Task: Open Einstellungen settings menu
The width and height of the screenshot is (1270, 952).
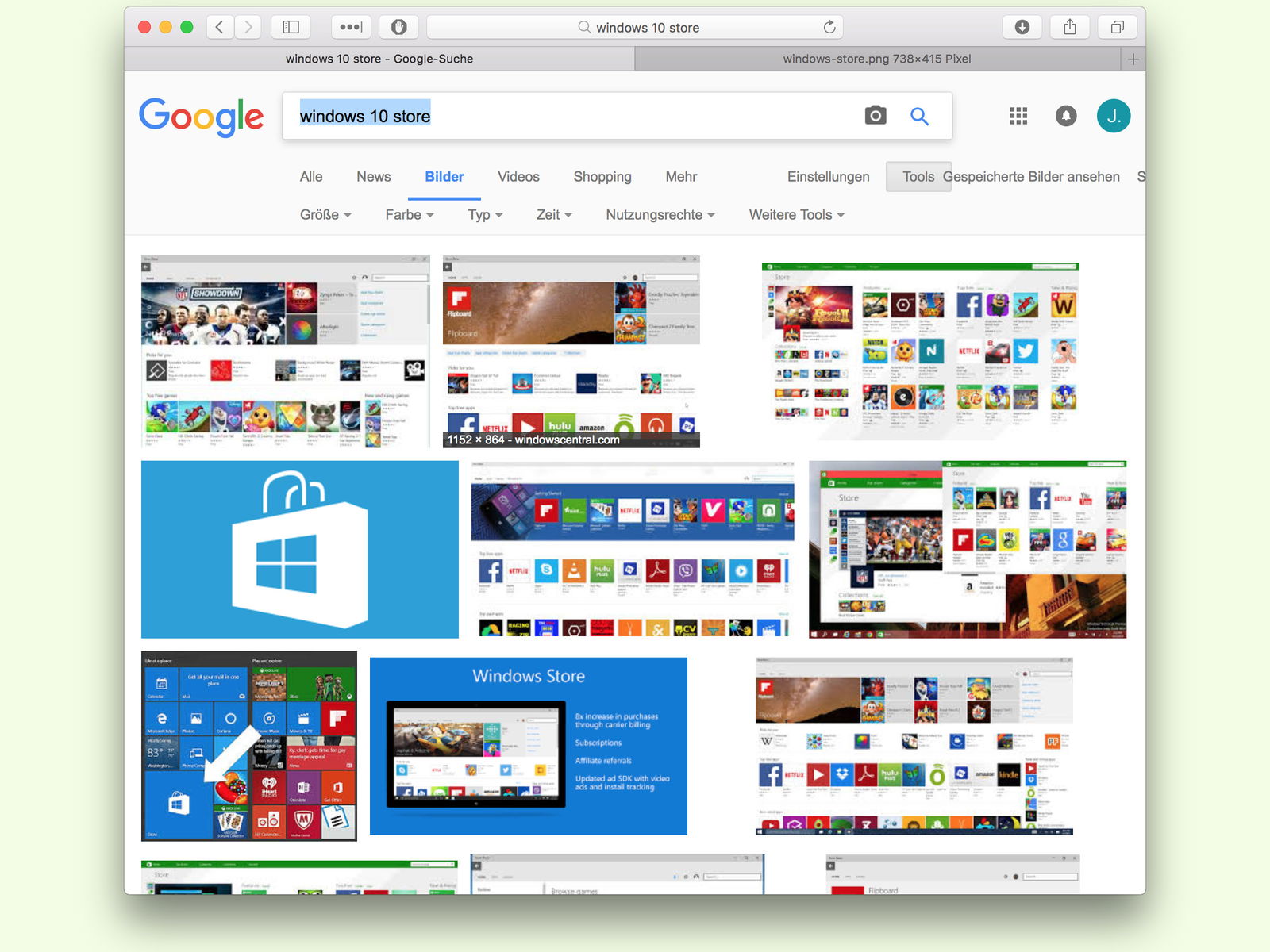Action: (x=829, y=177)
